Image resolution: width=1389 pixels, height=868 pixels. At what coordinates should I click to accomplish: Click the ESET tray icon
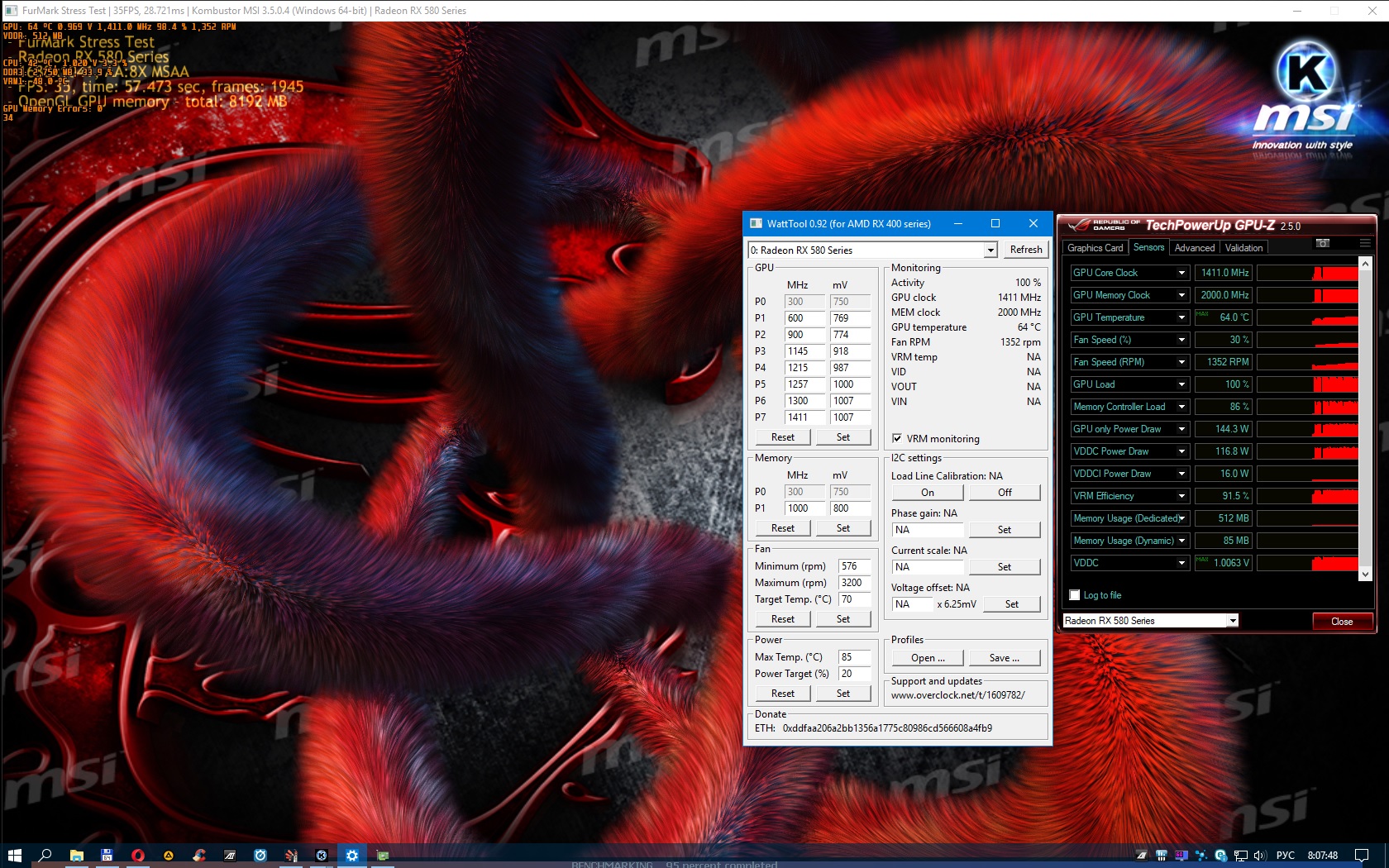pos(1221,856)
